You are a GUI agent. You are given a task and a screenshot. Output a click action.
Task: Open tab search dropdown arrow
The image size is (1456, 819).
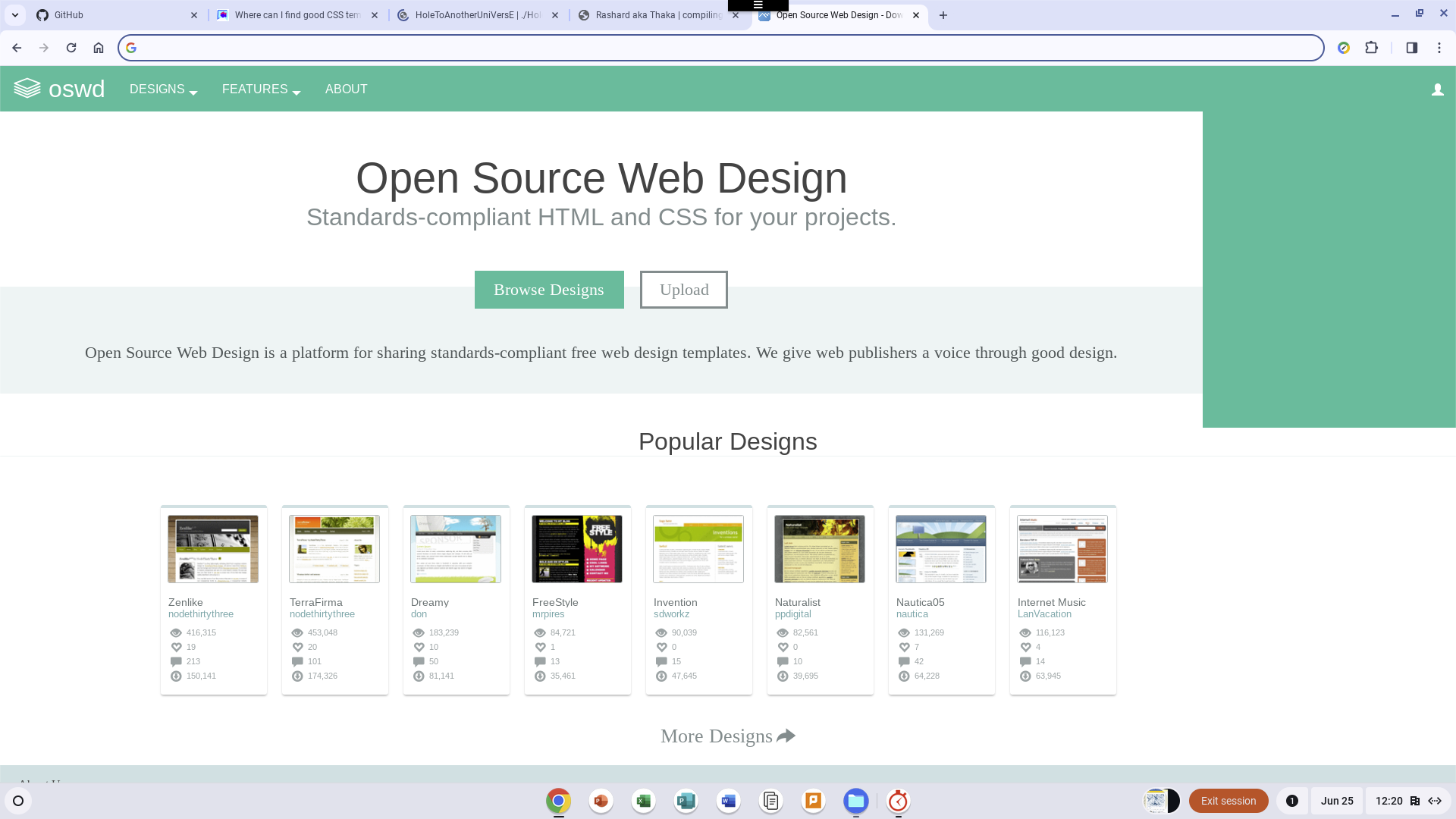(x=15, y=15)
